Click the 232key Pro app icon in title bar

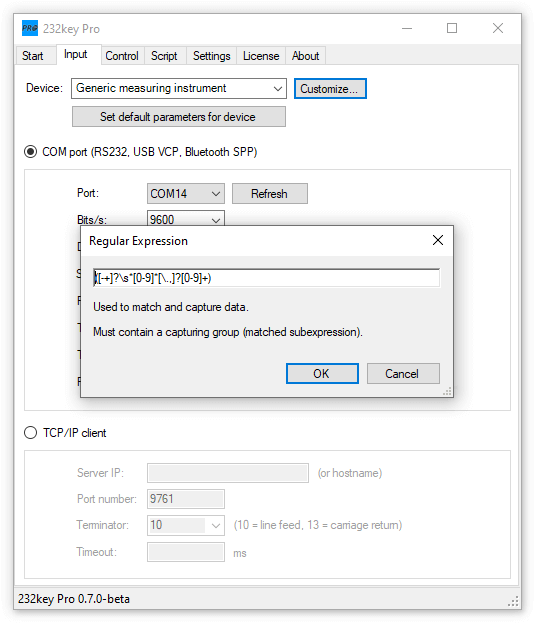click(30, 28)
